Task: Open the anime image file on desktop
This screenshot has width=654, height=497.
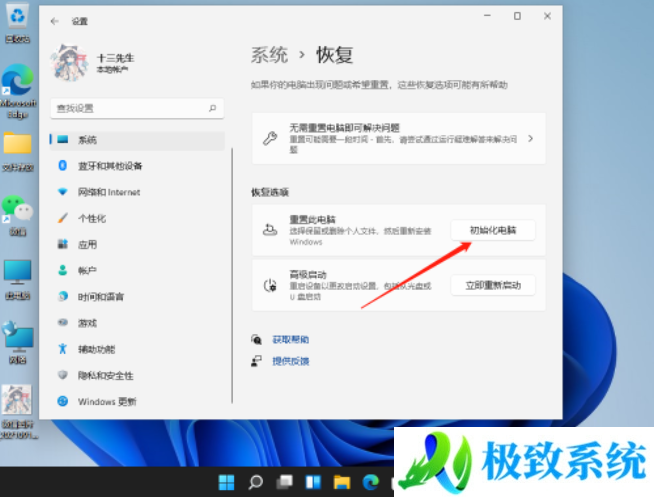Action: click(18, 412)
